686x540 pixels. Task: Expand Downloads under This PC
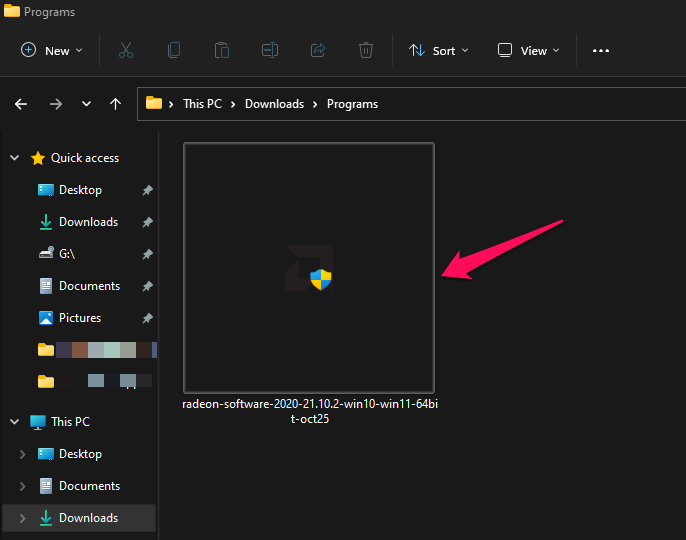[x=22, y=518]
